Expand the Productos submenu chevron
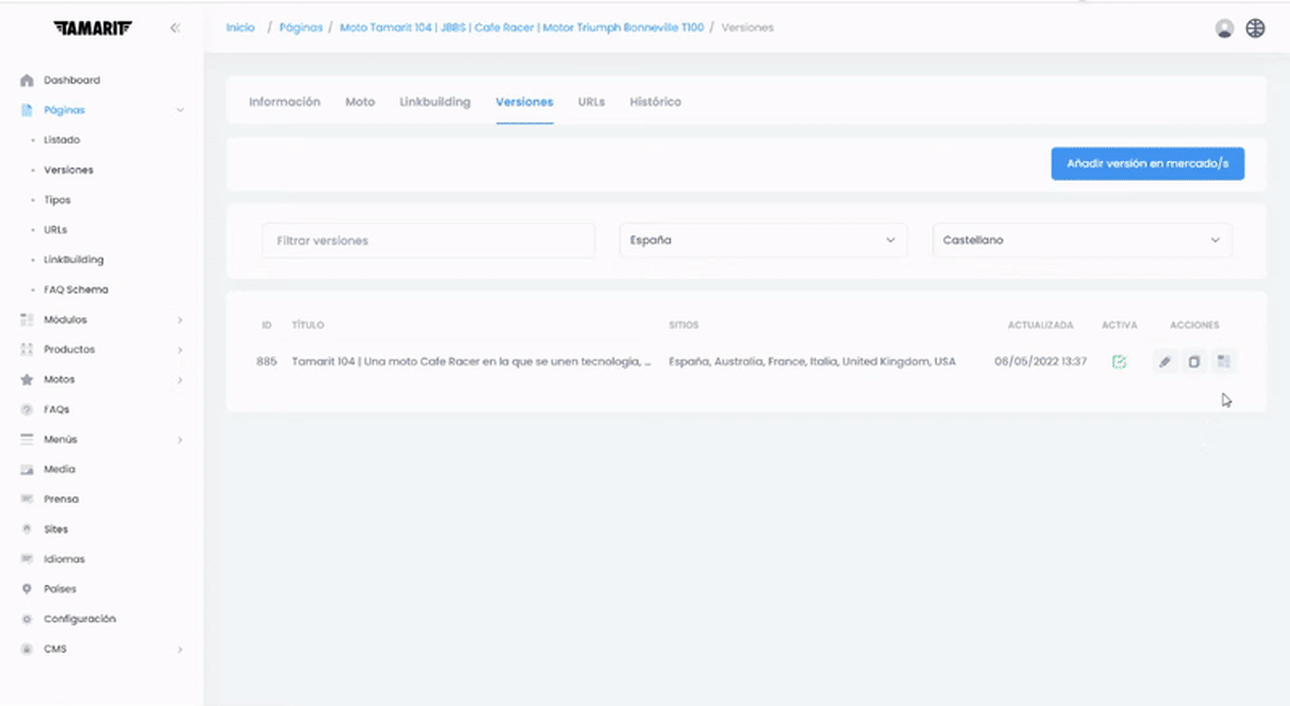 pos(180,350)
